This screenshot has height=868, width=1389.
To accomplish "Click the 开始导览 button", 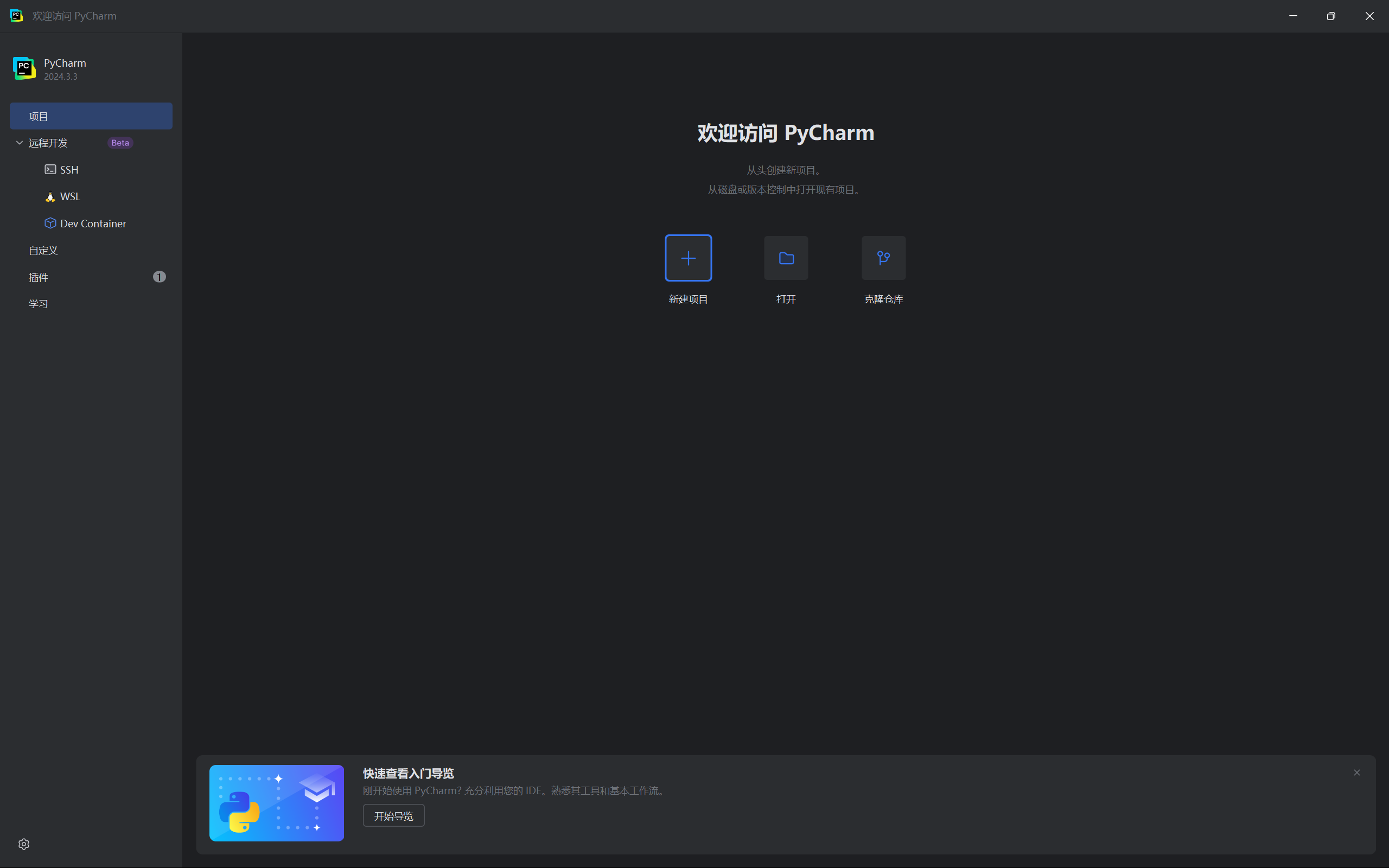I will coord(393,816).
